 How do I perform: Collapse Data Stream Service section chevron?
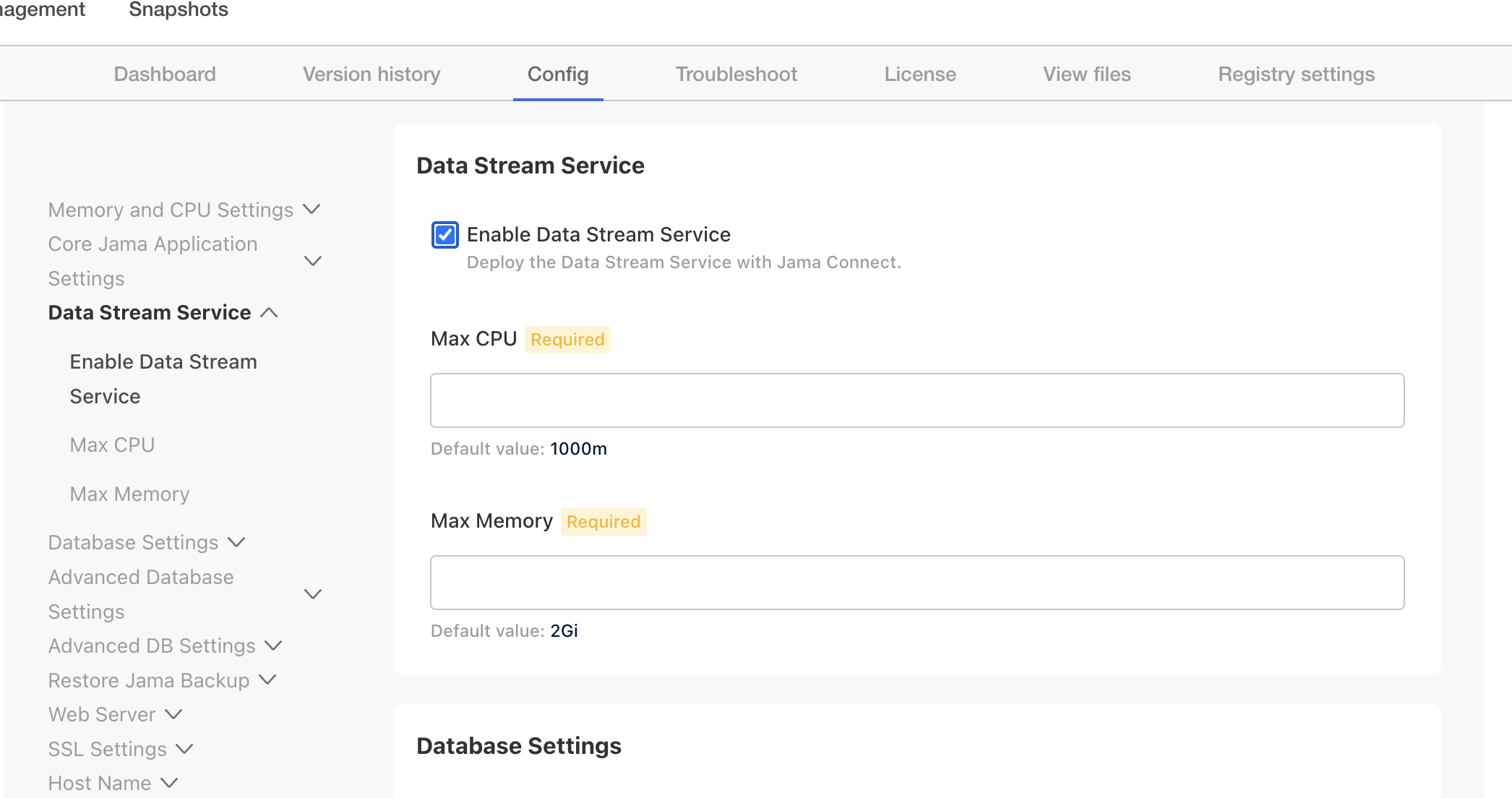[269, 312]
